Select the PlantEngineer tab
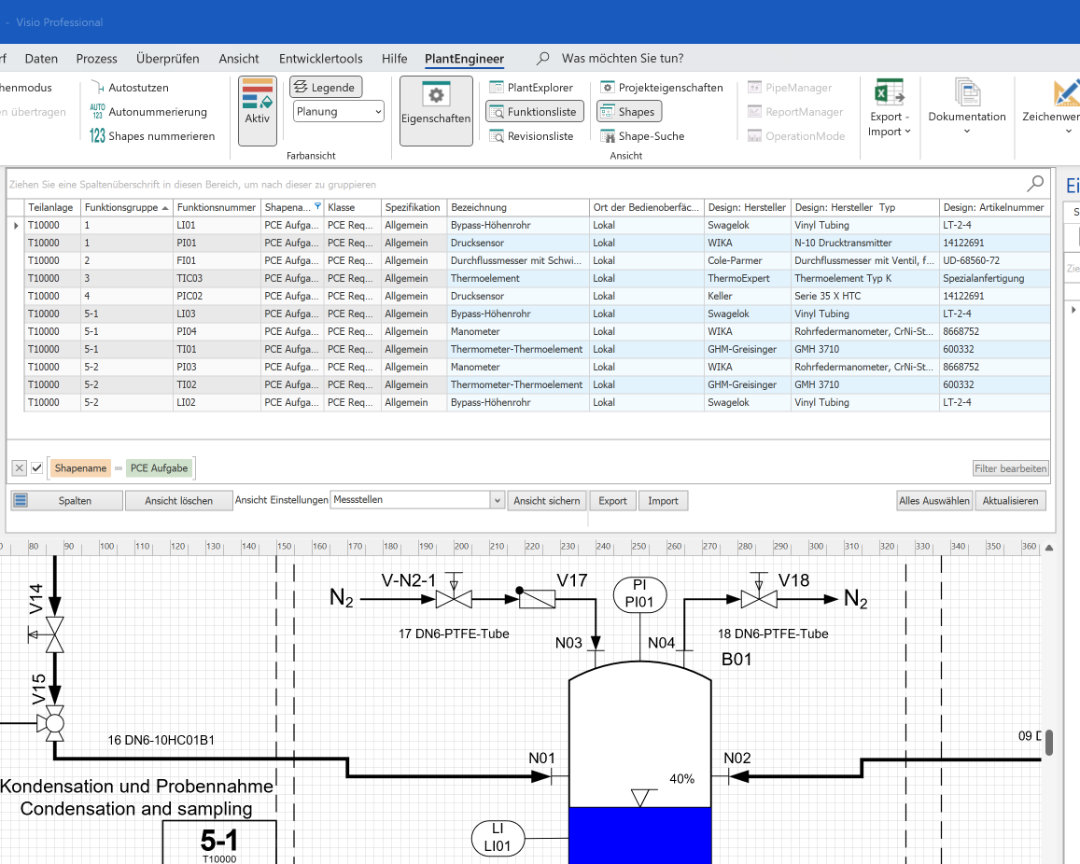This screenshot has width=1080, height=864. click(464, 59)
